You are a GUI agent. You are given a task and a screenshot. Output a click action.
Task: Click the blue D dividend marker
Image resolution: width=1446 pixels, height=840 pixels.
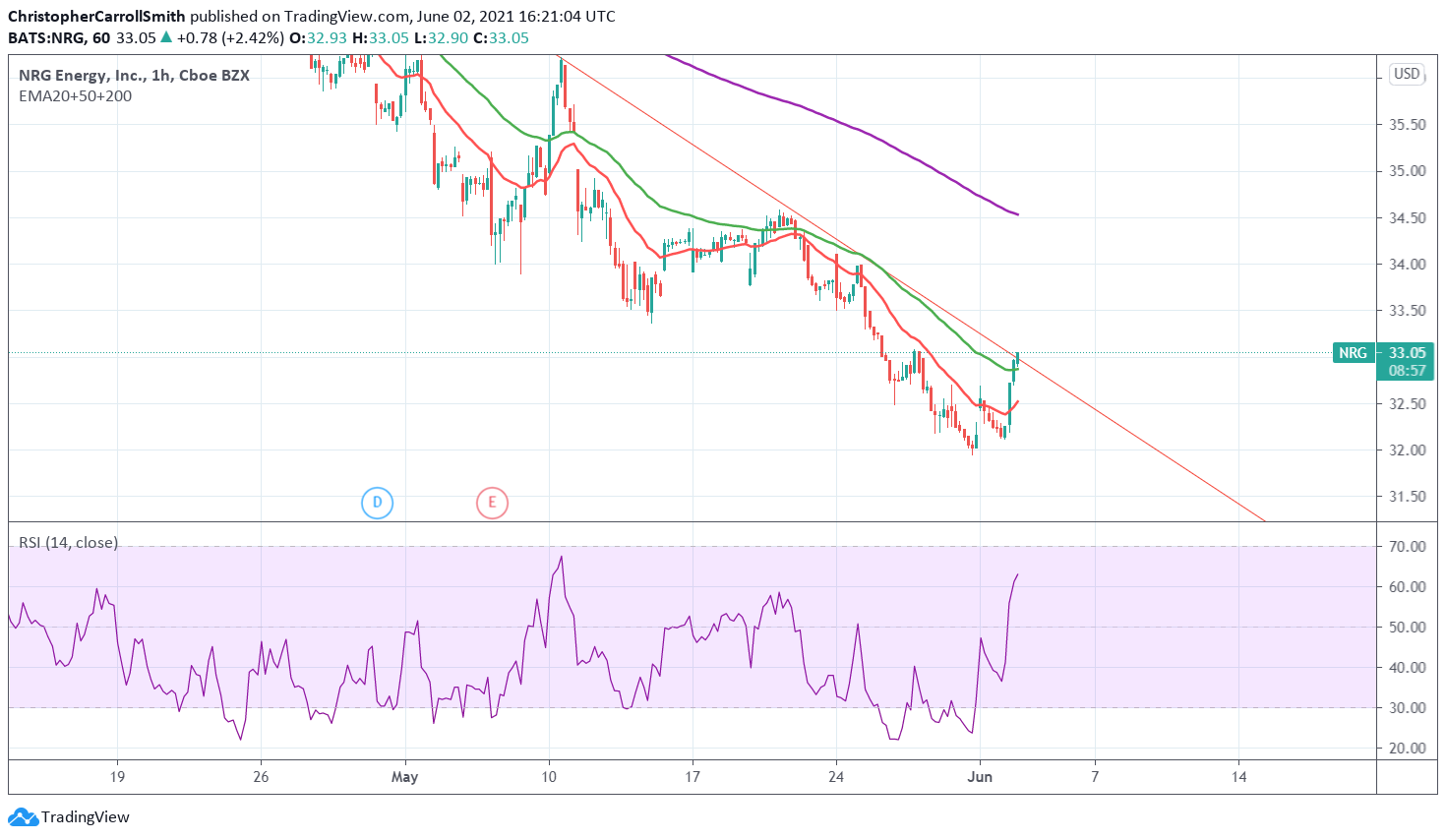click(x=377, y=504)
